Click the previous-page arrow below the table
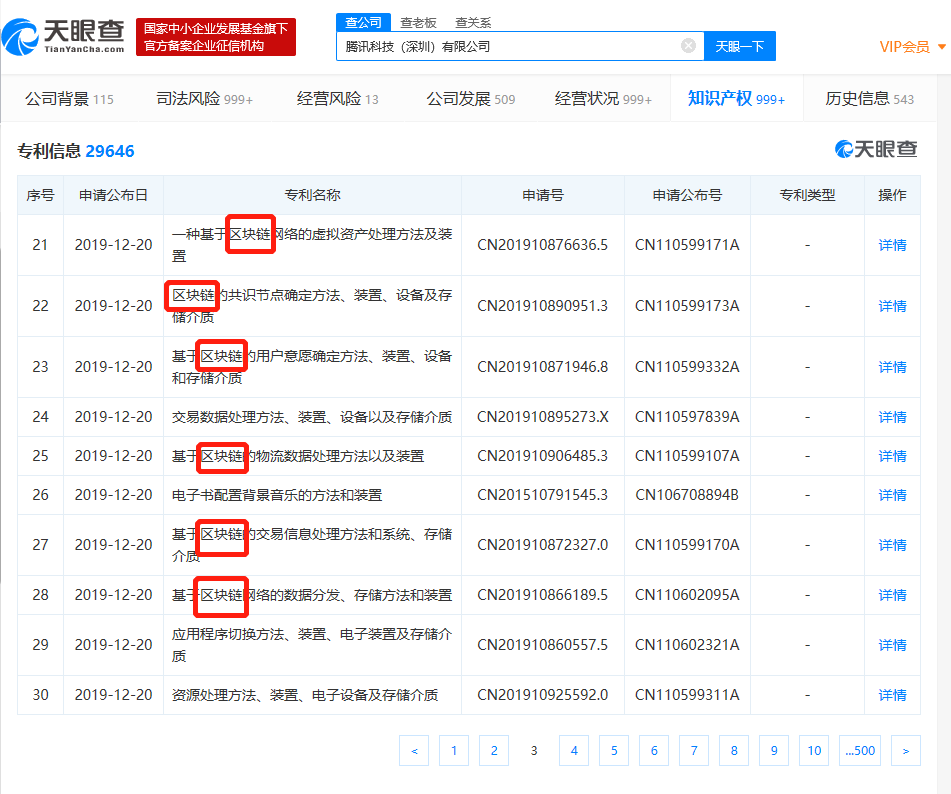 tap(414, 751)
